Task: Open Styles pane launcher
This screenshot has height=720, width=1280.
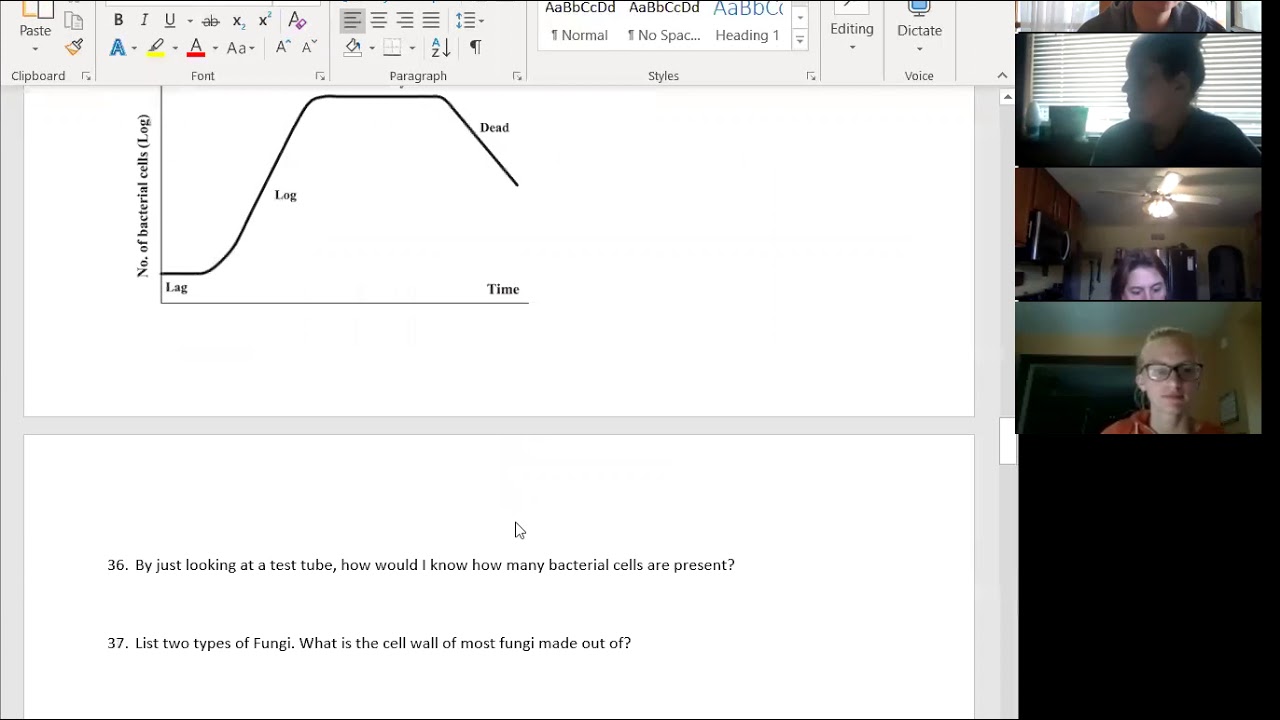Action: point(810,76)
